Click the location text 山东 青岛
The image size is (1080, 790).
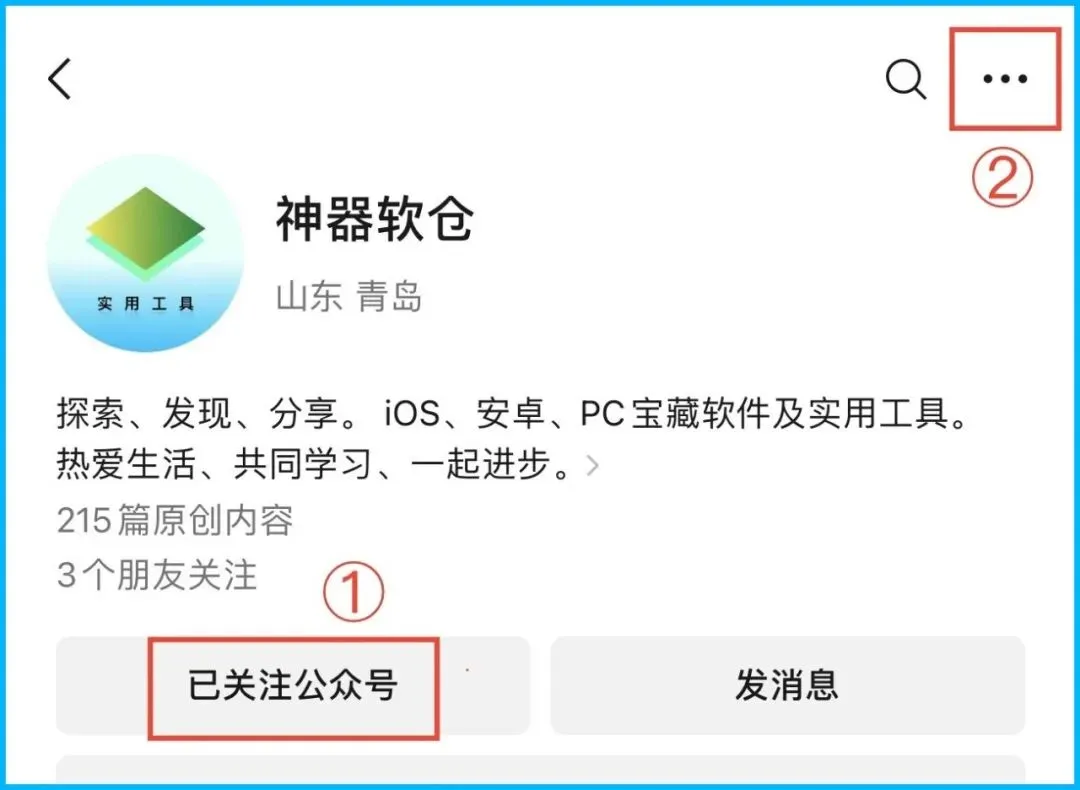(x=349, y=297)
